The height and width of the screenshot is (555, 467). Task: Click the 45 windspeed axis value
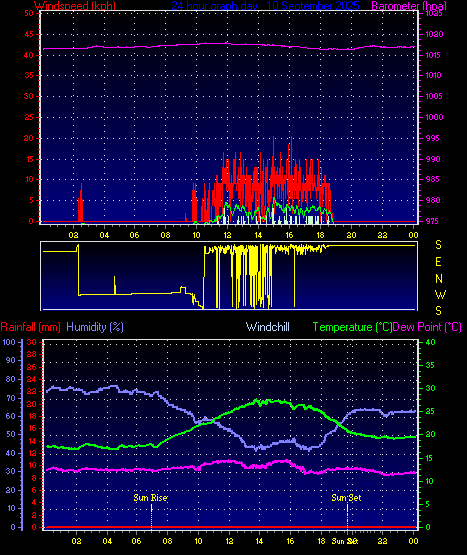point(29,34)
